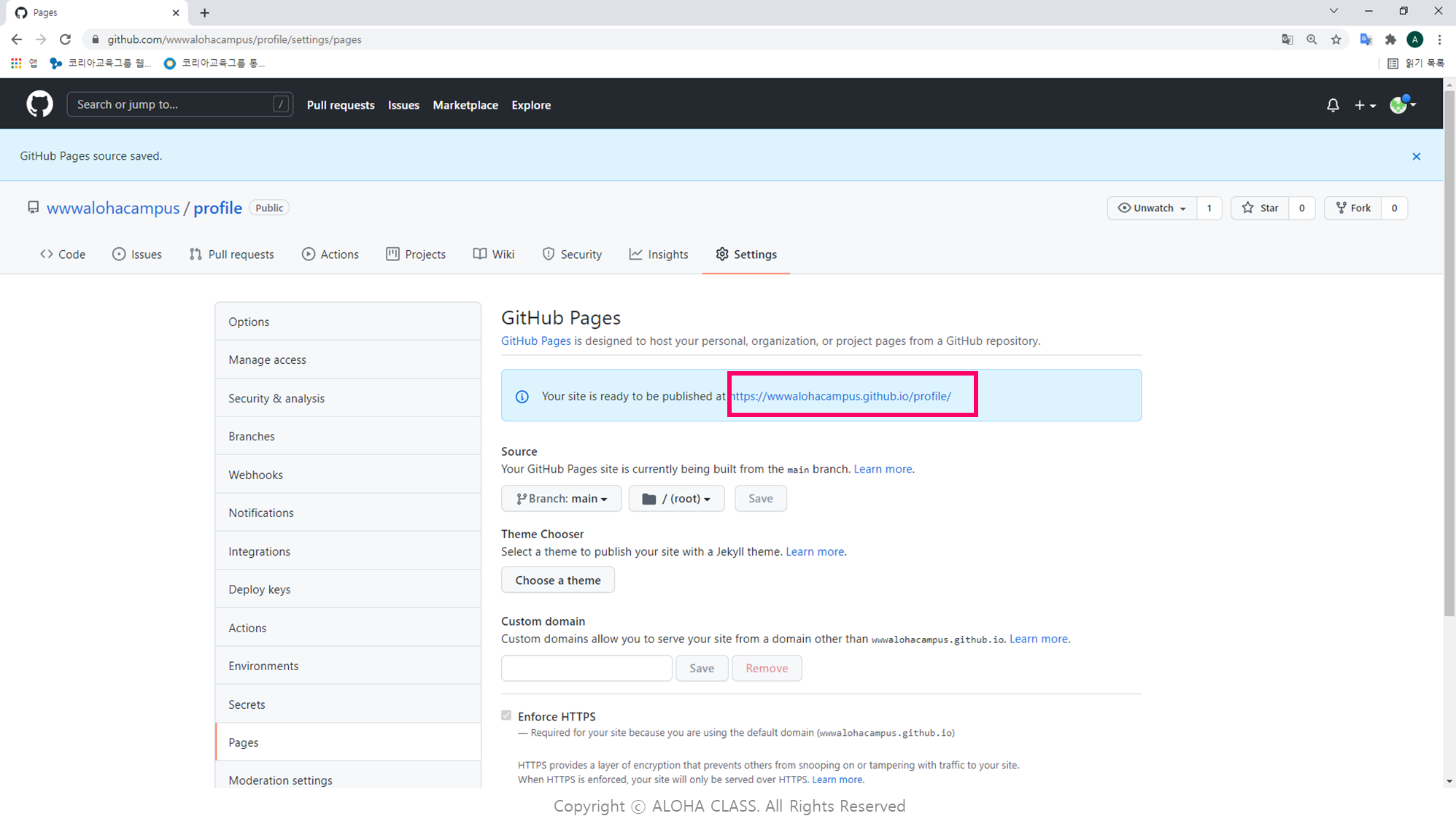This screenshot has height=824, width=1456.
Task: Open the reading list button
Action: click(1416, 63)
